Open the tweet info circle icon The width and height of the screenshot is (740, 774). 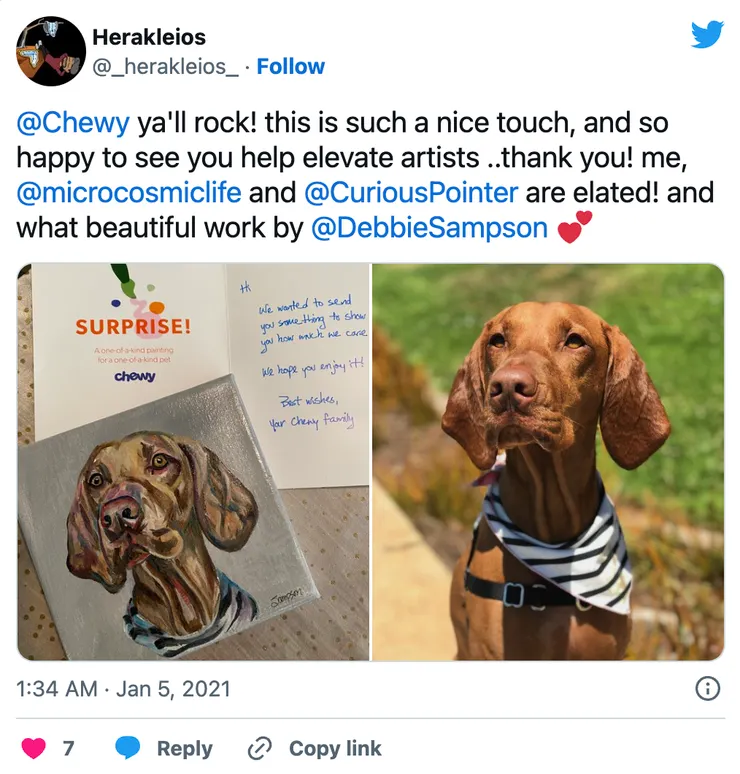[x=707, y=689]
